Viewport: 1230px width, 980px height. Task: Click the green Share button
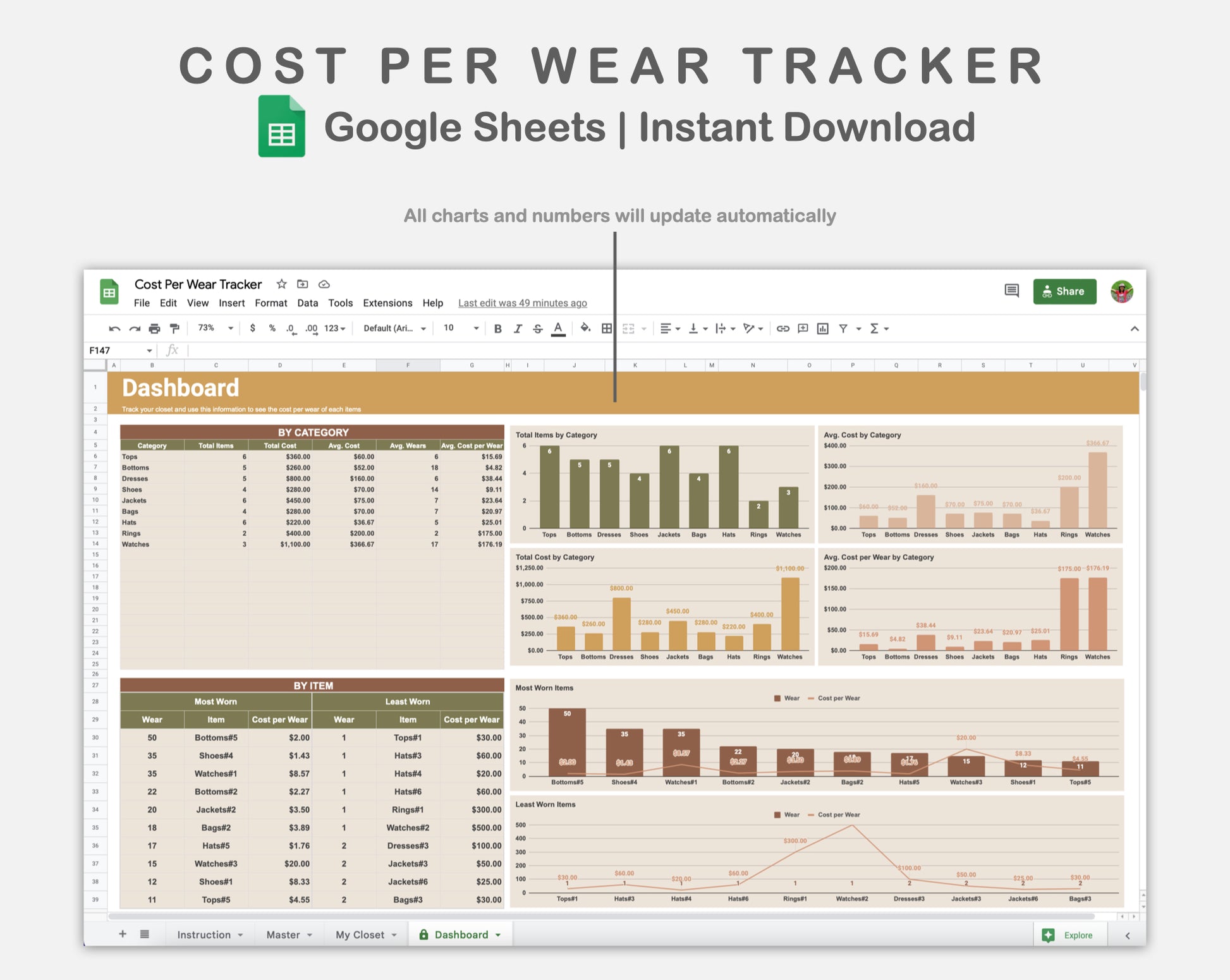1064,291
